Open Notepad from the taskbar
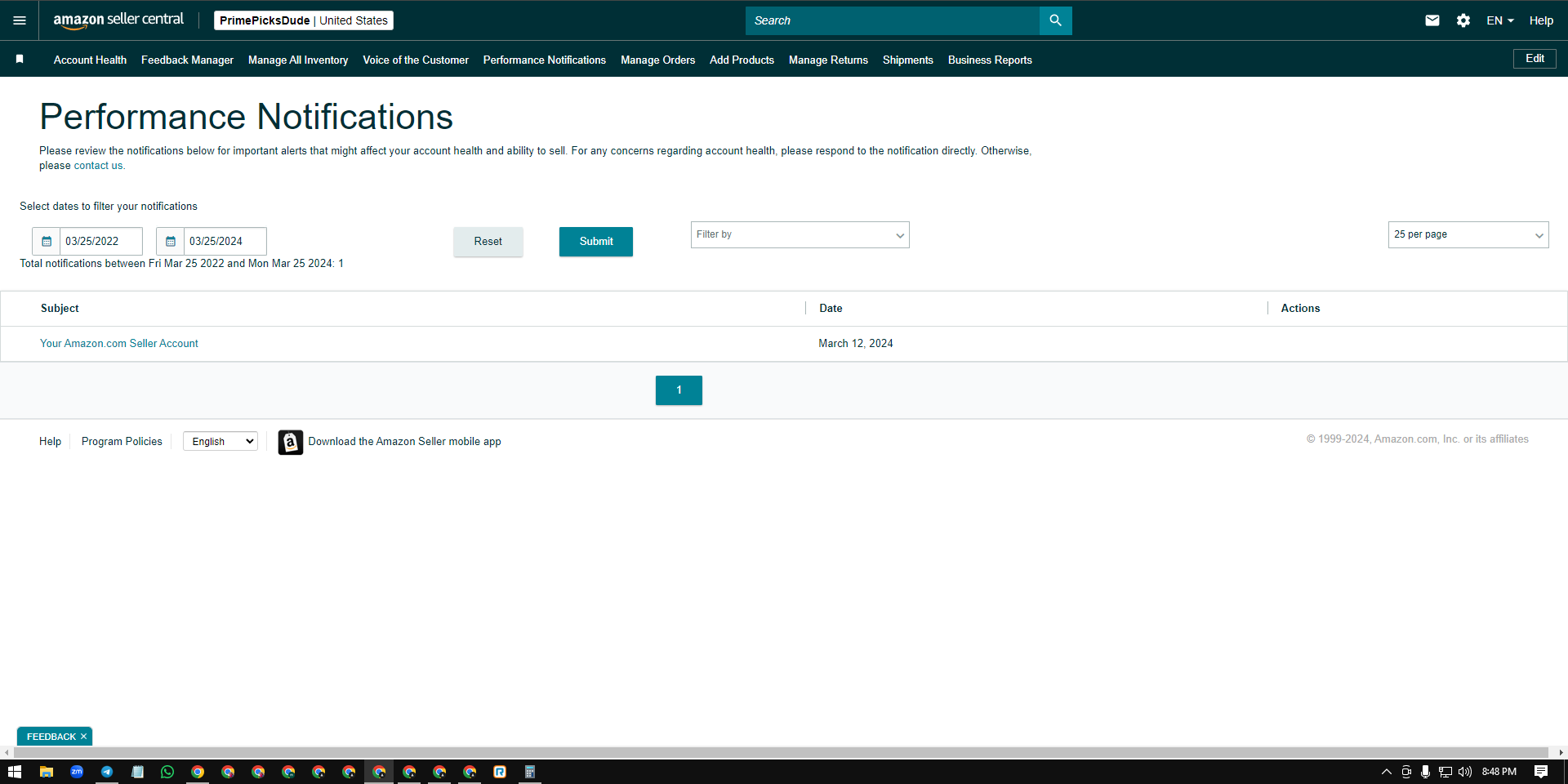Image resolution: width=1568 pixels, height=784 pixels. click(137, 772)
